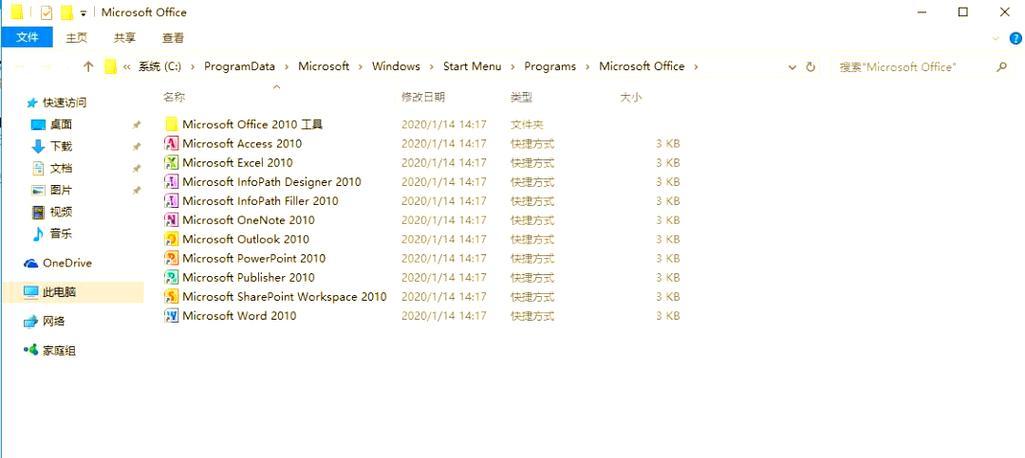Click the 音乐 music note icon

[39, 233]
